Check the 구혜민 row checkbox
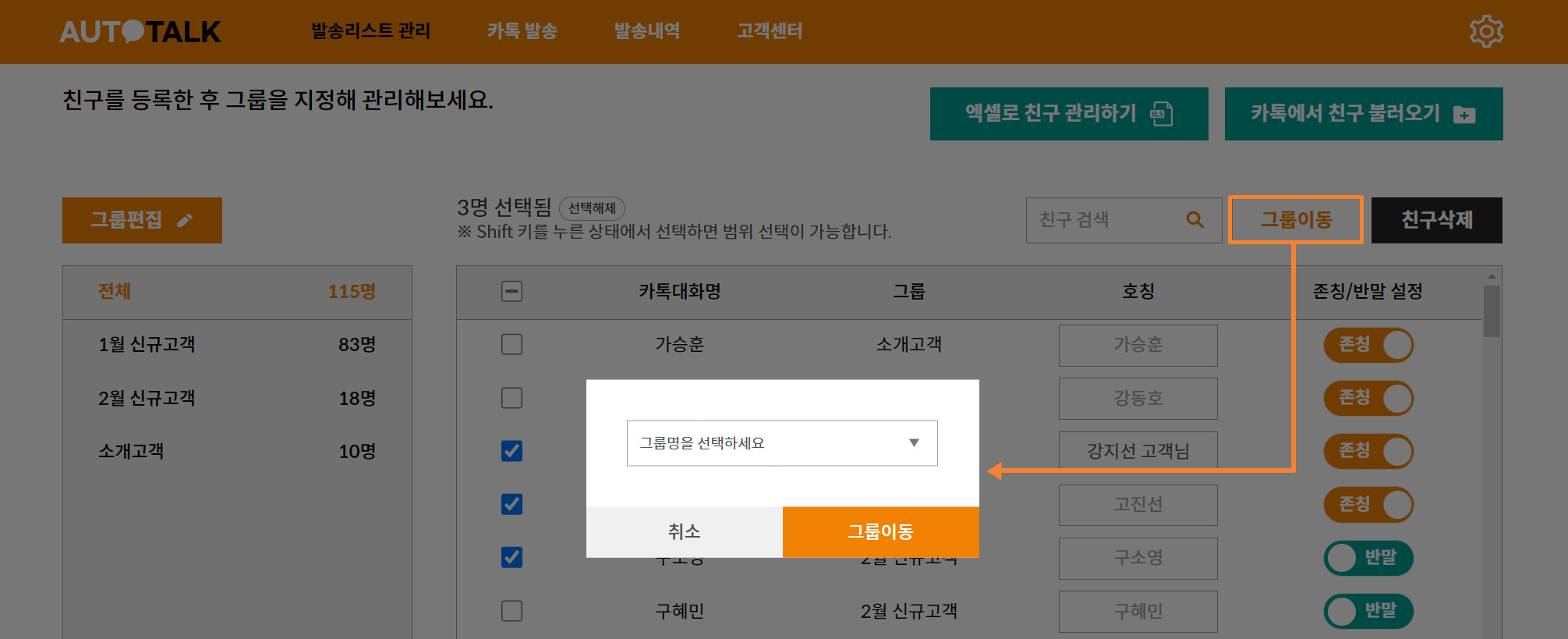1568x639 pixels. [x=511, y=611]
